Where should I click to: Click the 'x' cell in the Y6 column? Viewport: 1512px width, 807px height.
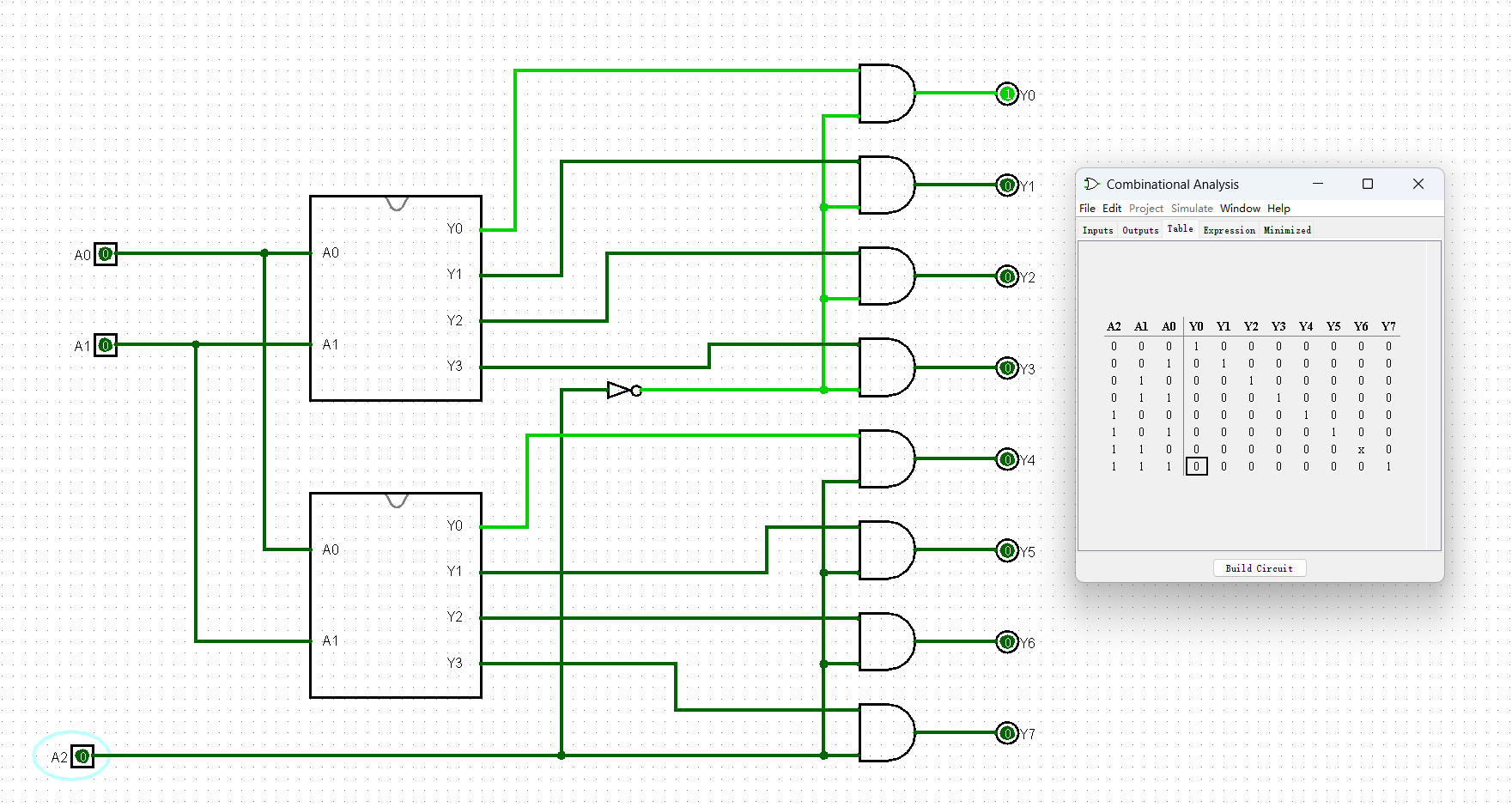pos(1361,450)
